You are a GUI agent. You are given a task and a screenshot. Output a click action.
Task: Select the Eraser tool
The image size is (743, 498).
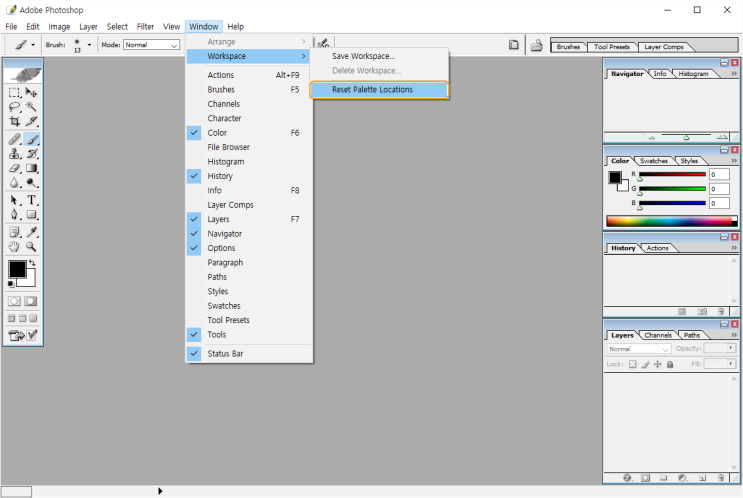(x=14, y=168)
